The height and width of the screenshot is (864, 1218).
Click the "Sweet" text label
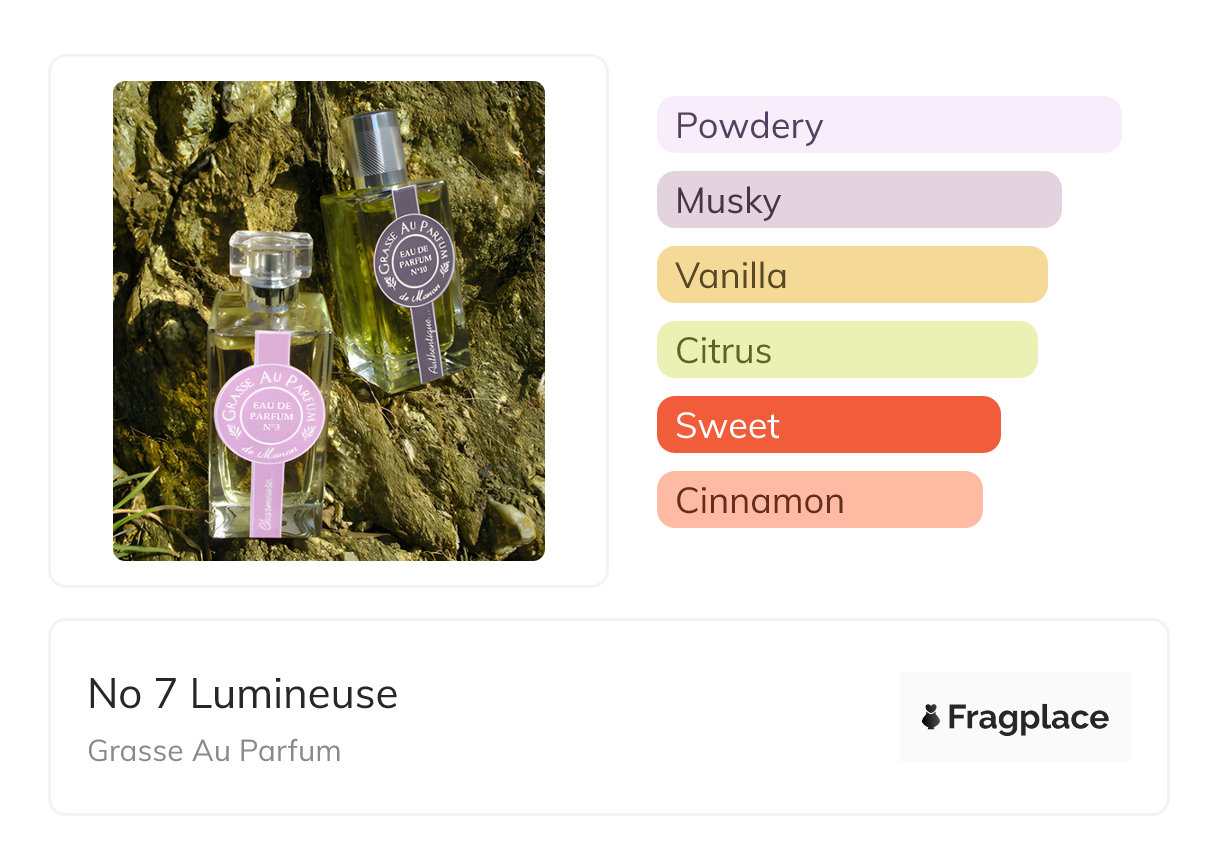tap(727, 426)
